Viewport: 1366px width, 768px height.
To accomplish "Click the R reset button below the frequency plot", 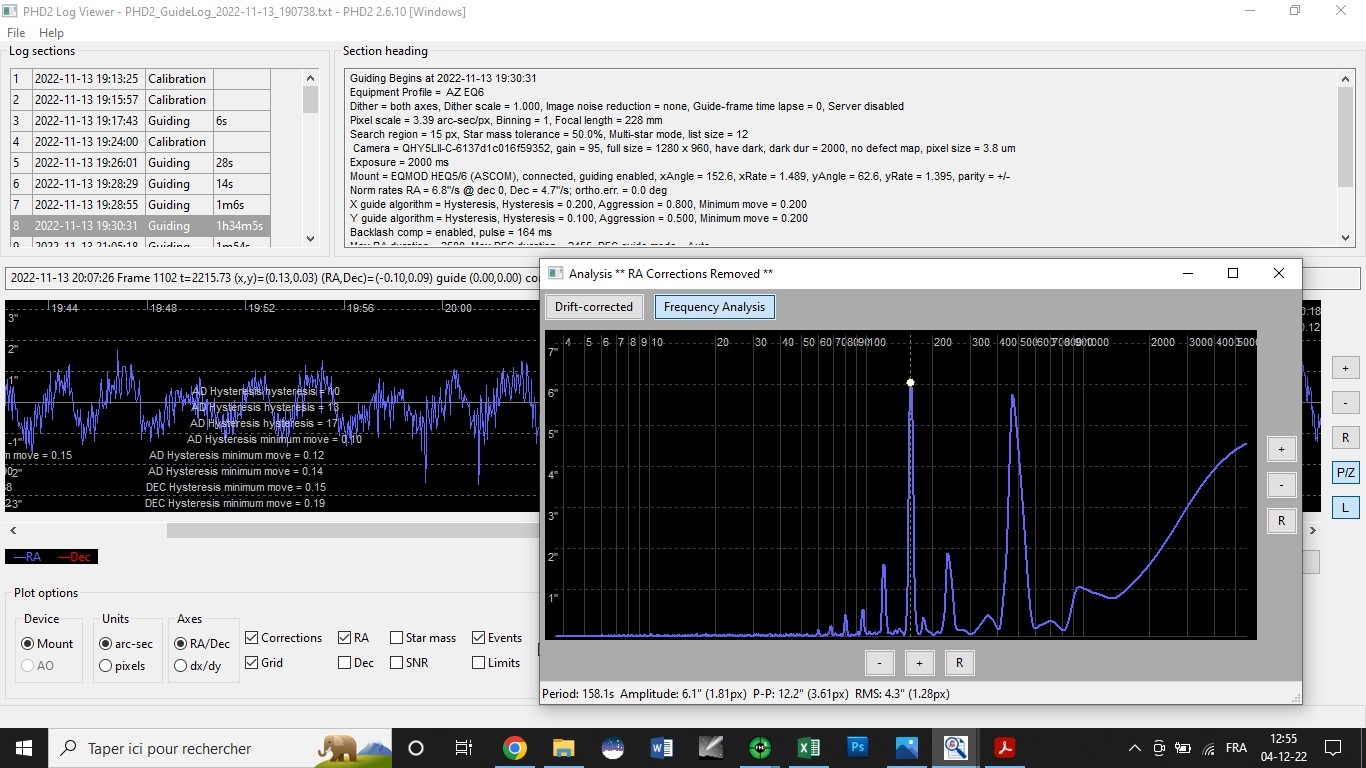I will (959, 663).
